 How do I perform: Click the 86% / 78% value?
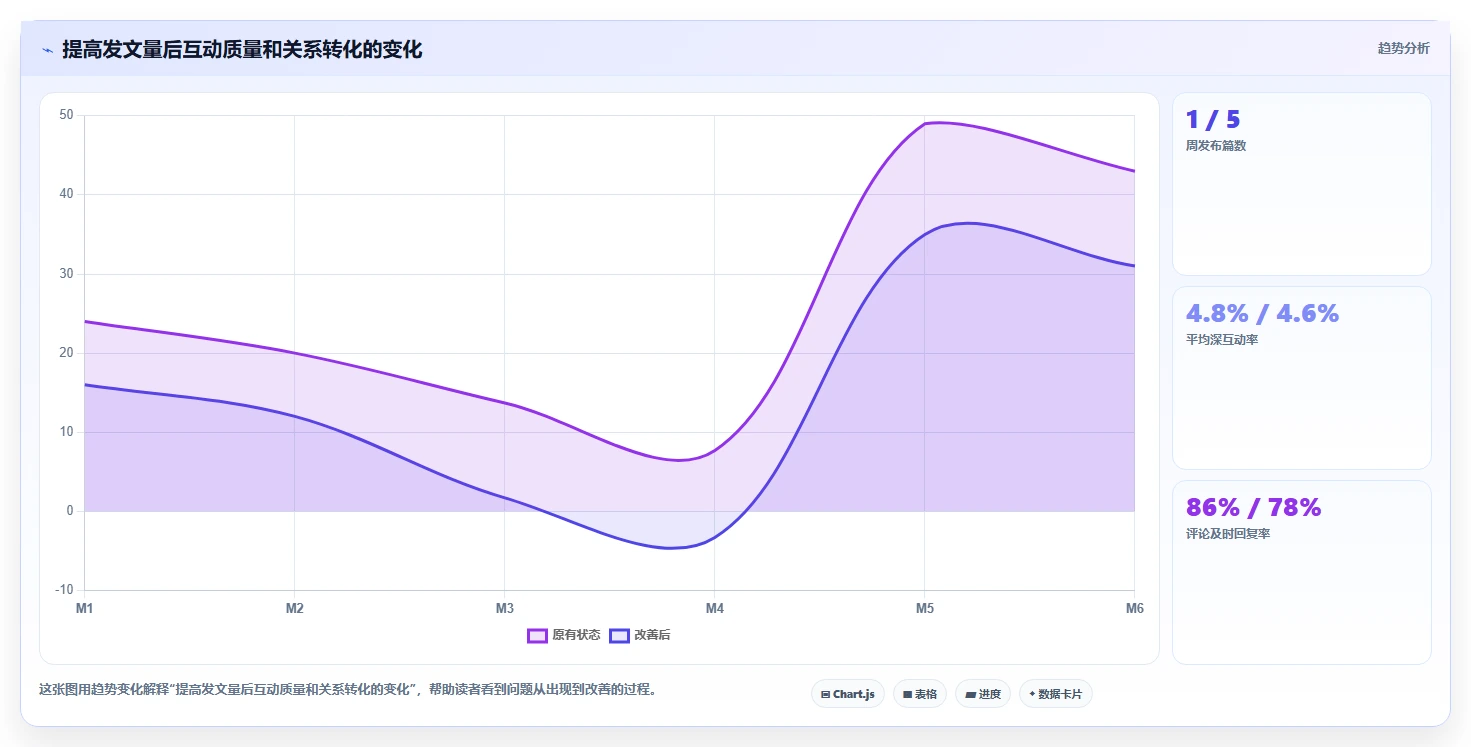pyautogui.click(x=1254, y=508)
